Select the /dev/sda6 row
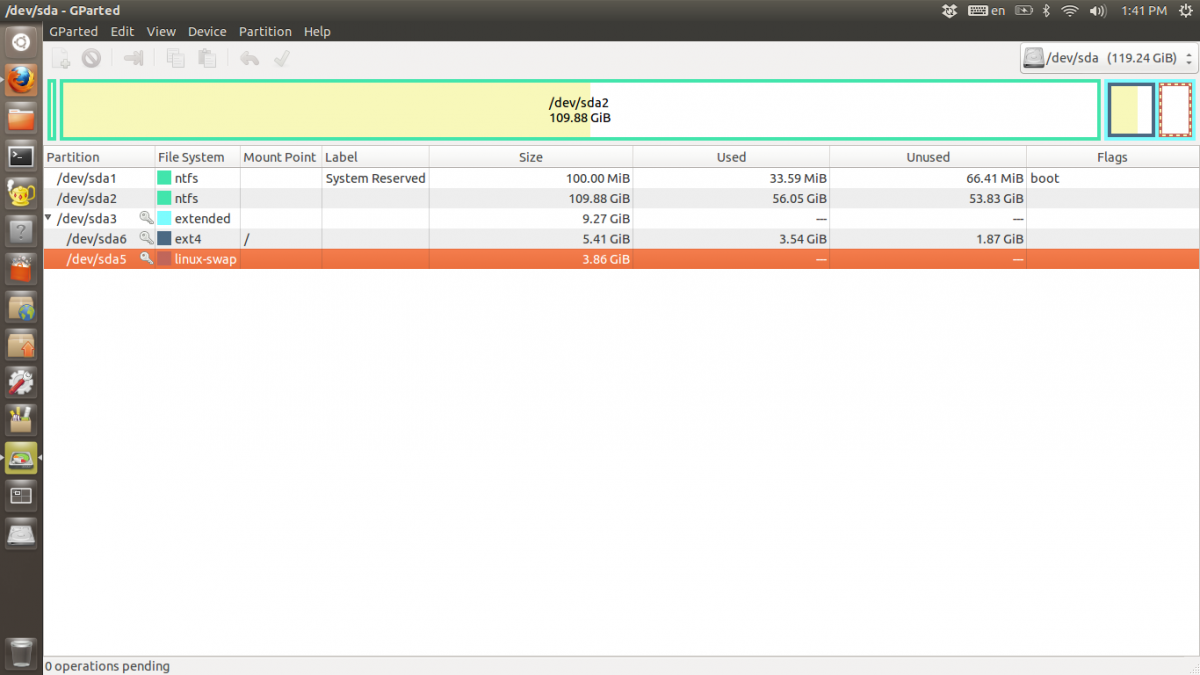The width and height of the screenshot is (1200, 675). [621, 238]
